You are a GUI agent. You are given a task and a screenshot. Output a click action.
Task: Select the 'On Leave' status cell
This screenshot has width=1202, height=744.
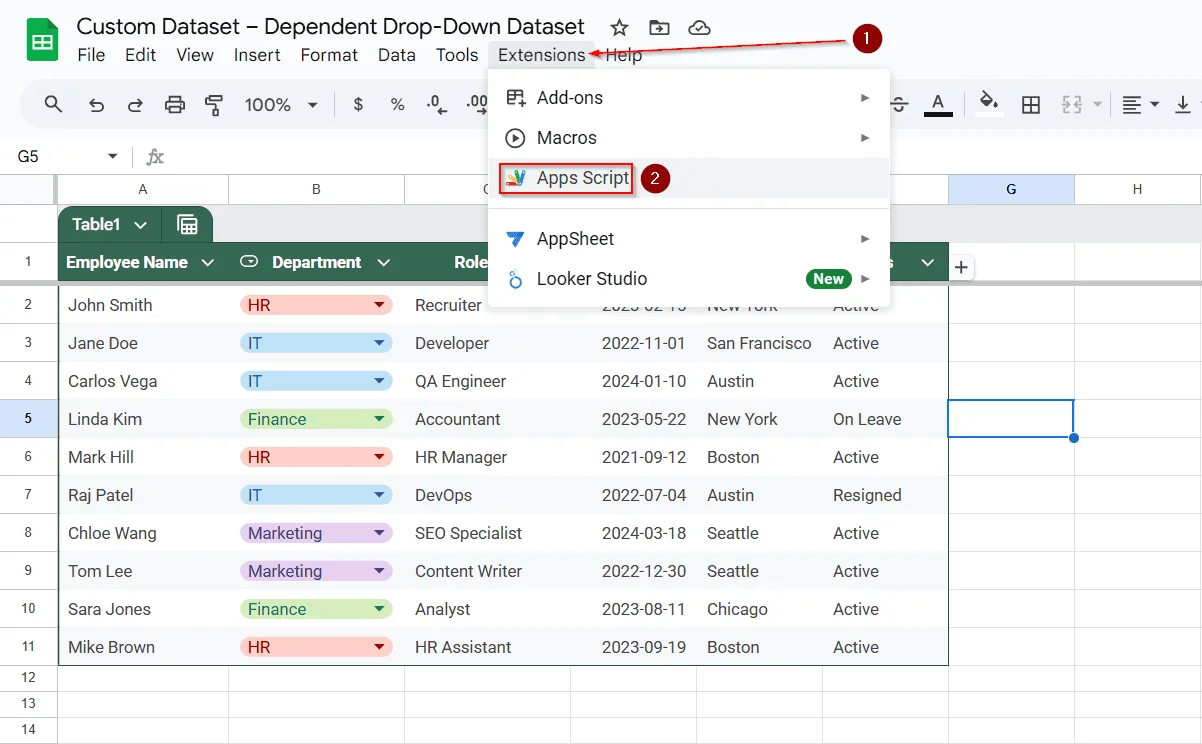(x=885, y=419)
